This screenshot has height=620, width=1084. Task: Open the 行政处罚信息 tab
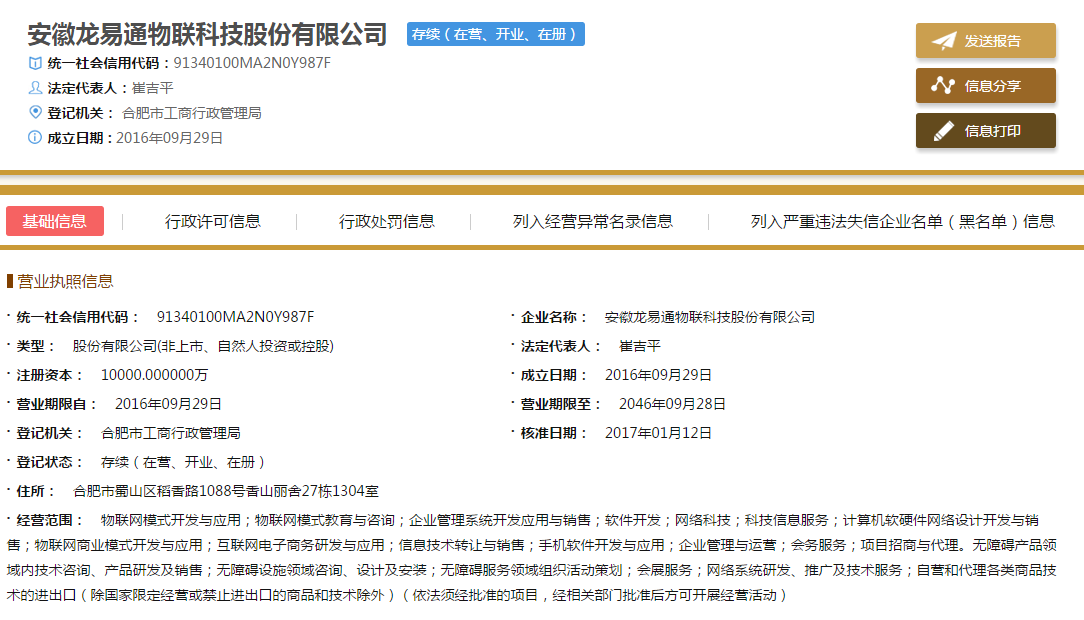[386, 221]
